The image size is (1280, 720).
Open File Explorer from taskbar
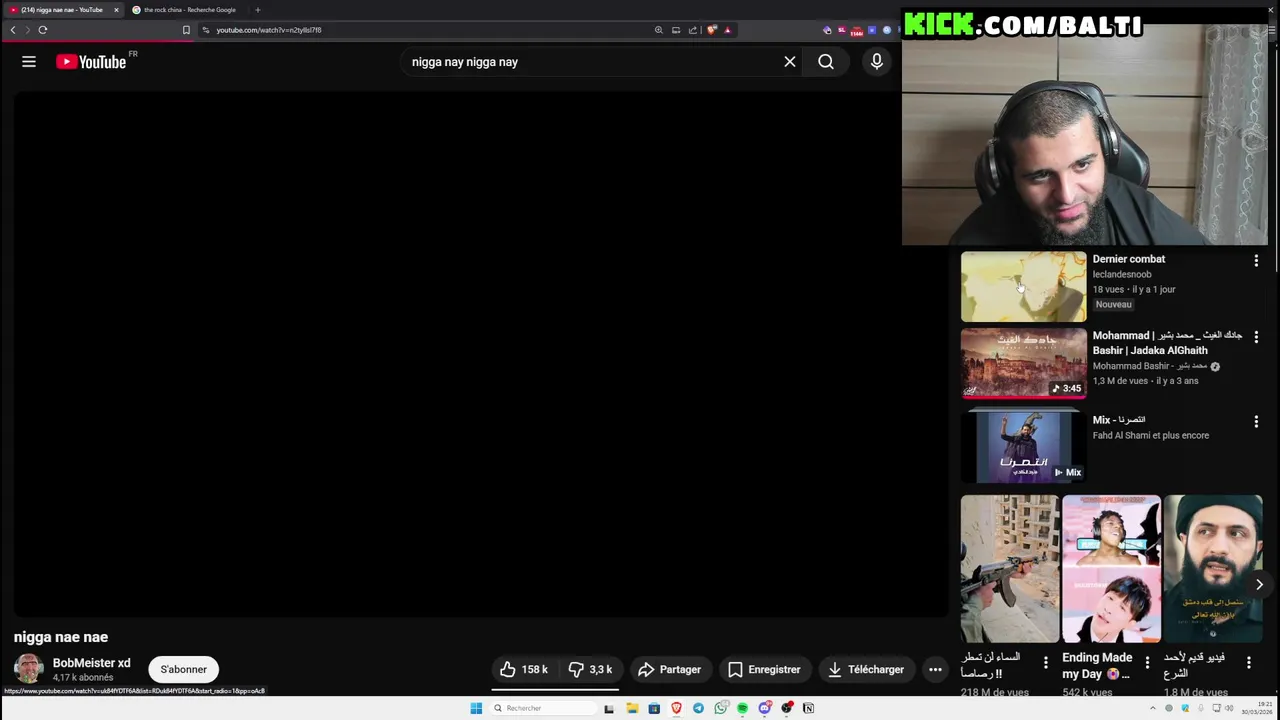[632, 708]
